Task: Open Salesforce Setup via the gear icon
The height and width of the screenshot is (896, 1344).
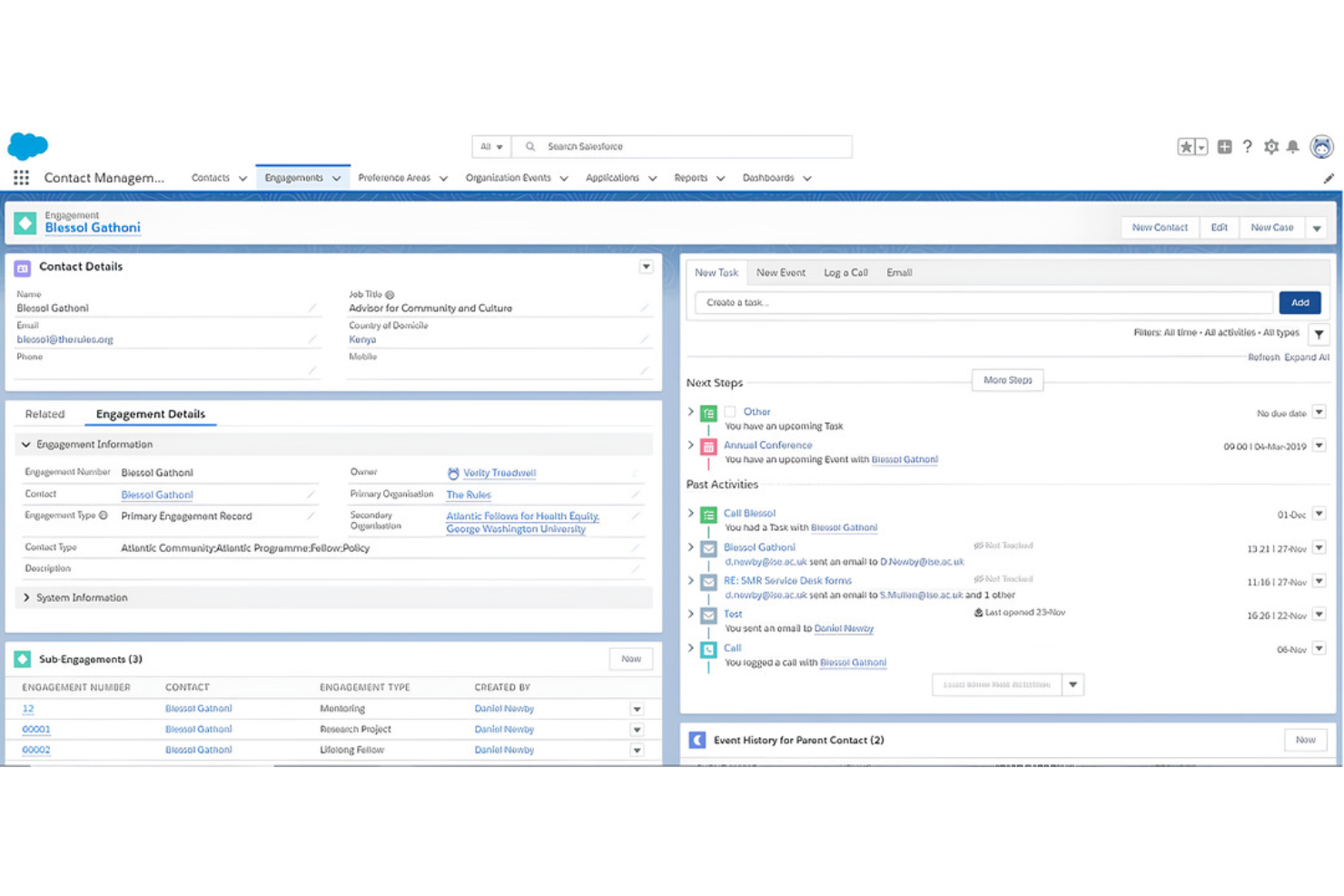Action: coord(1271,146)
